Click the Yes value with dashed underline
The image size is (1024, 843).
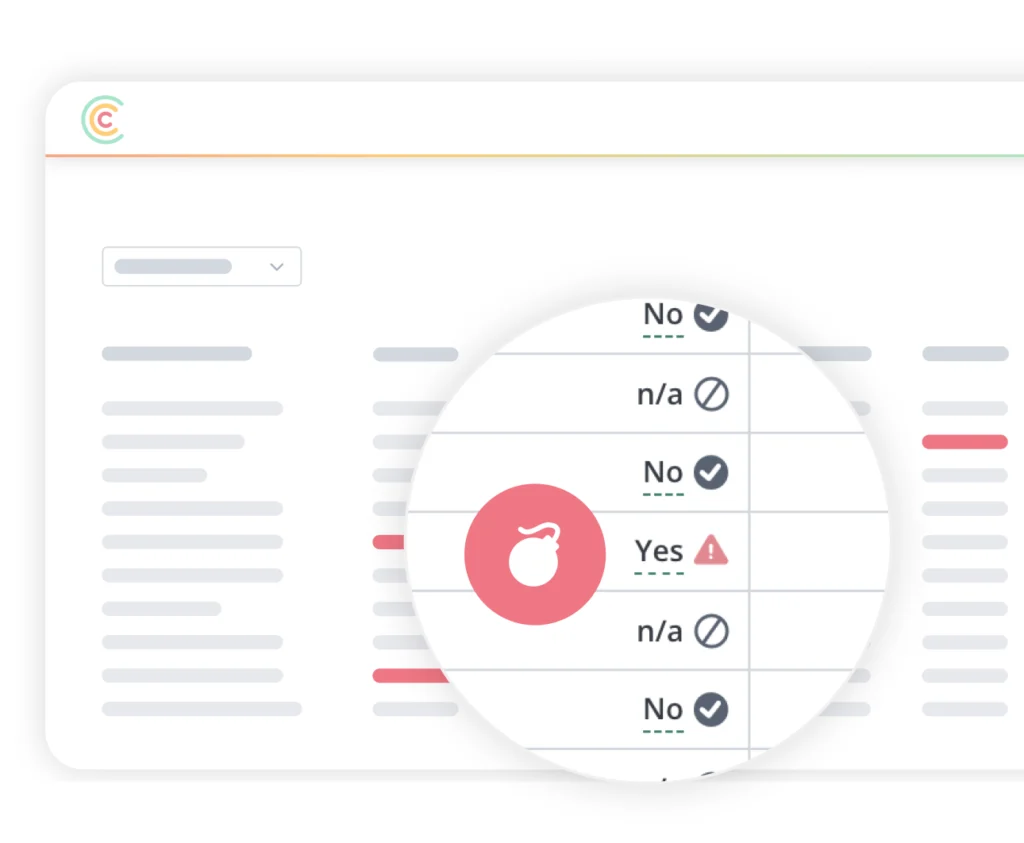[659, 551]
